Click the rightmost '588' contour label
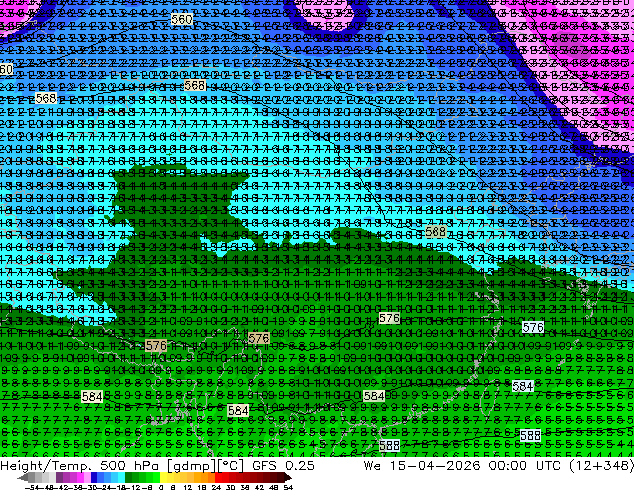 tap(530, 435)
